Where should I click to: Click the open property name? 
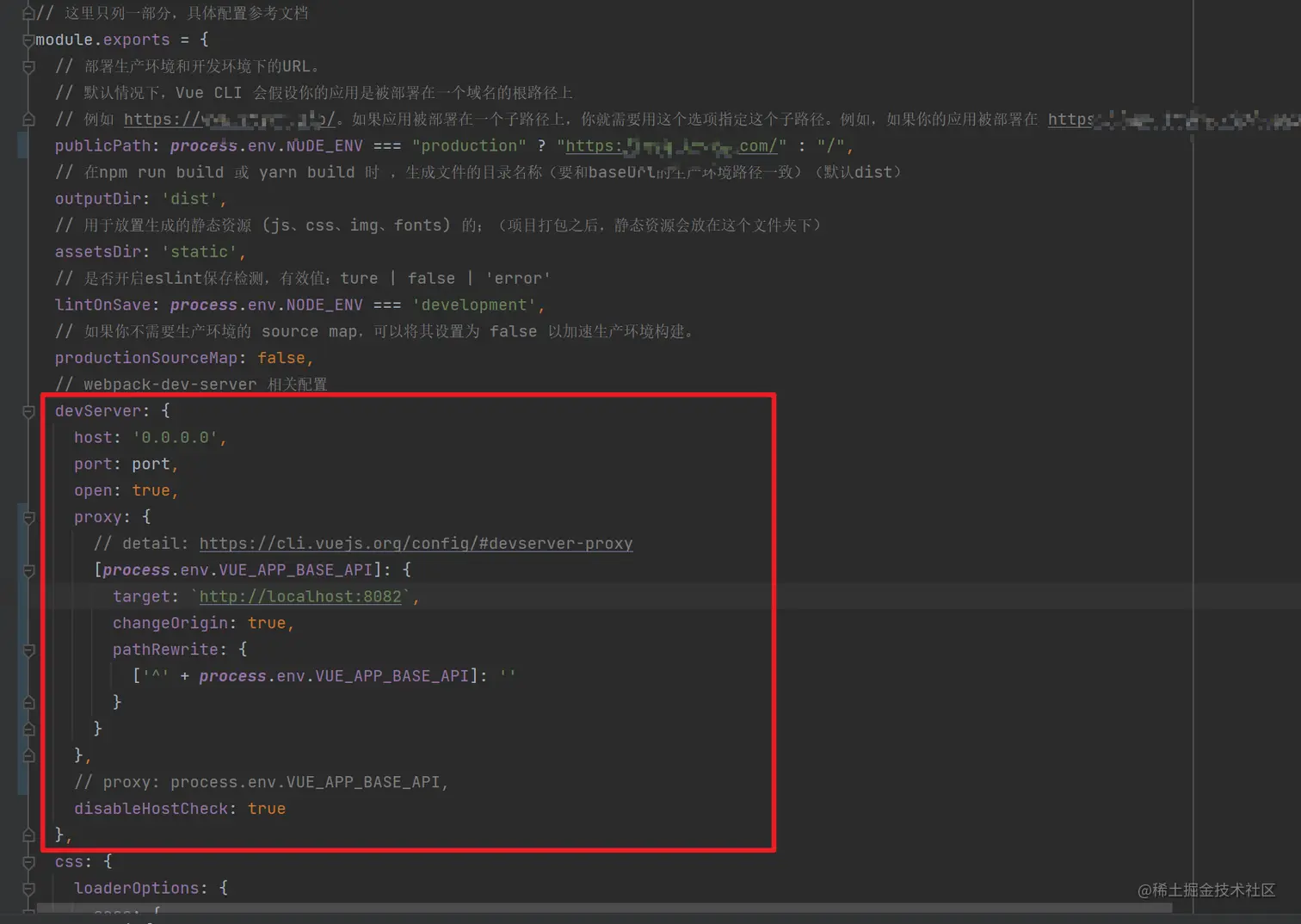coord(93,490)
